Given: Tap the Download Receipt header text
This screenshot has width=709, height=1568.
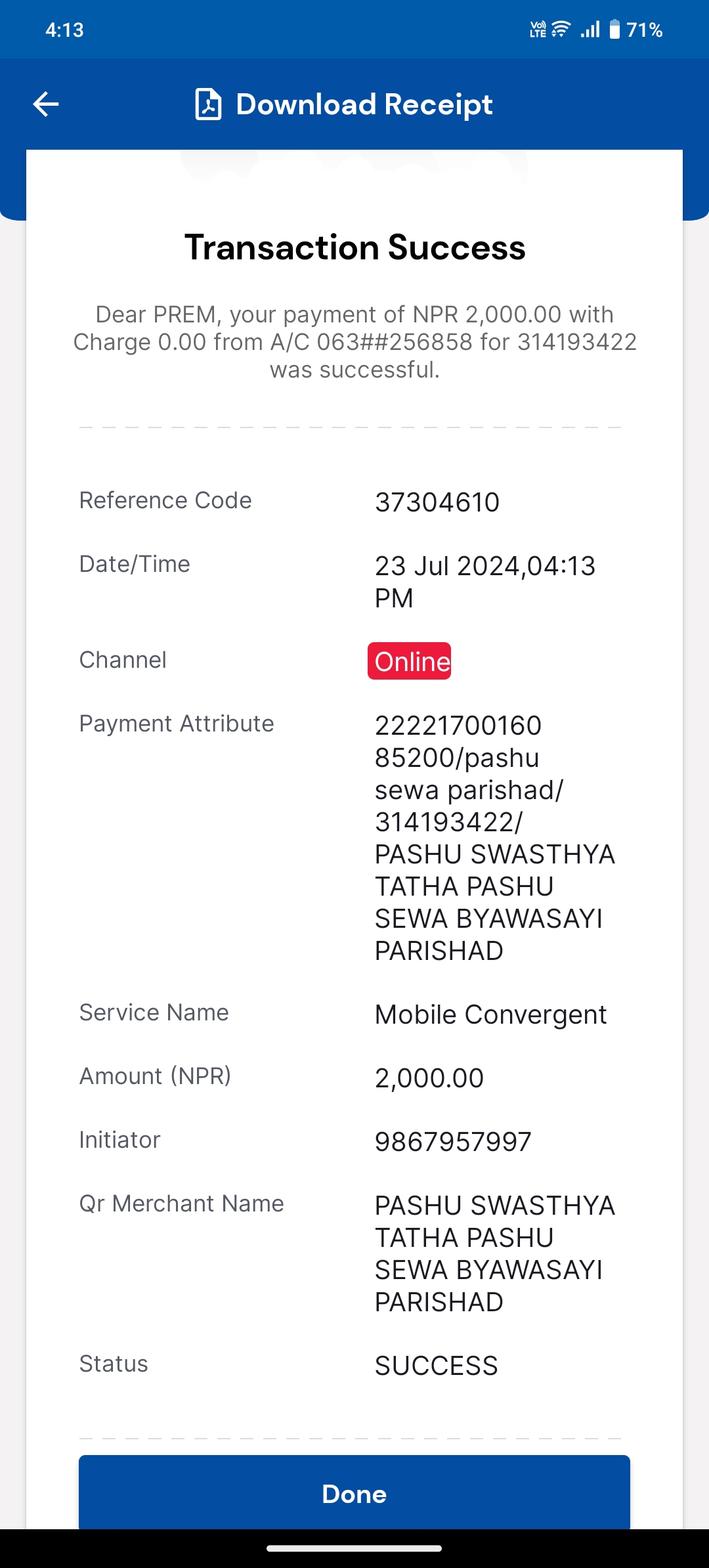Looking at the screenshot, I should click(364, 104).
